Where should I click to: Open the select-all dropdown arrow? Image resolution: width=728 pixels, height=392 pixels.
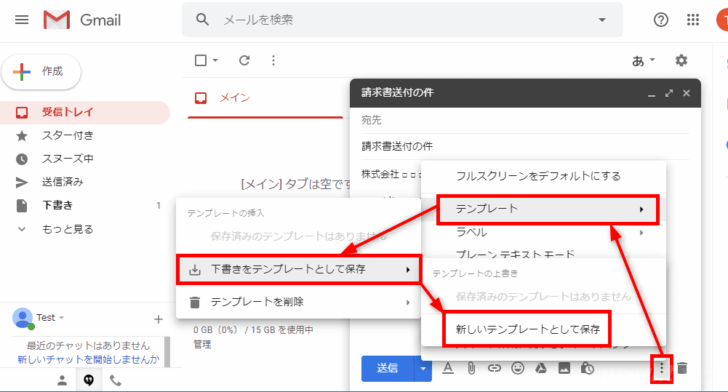(215, 60)
